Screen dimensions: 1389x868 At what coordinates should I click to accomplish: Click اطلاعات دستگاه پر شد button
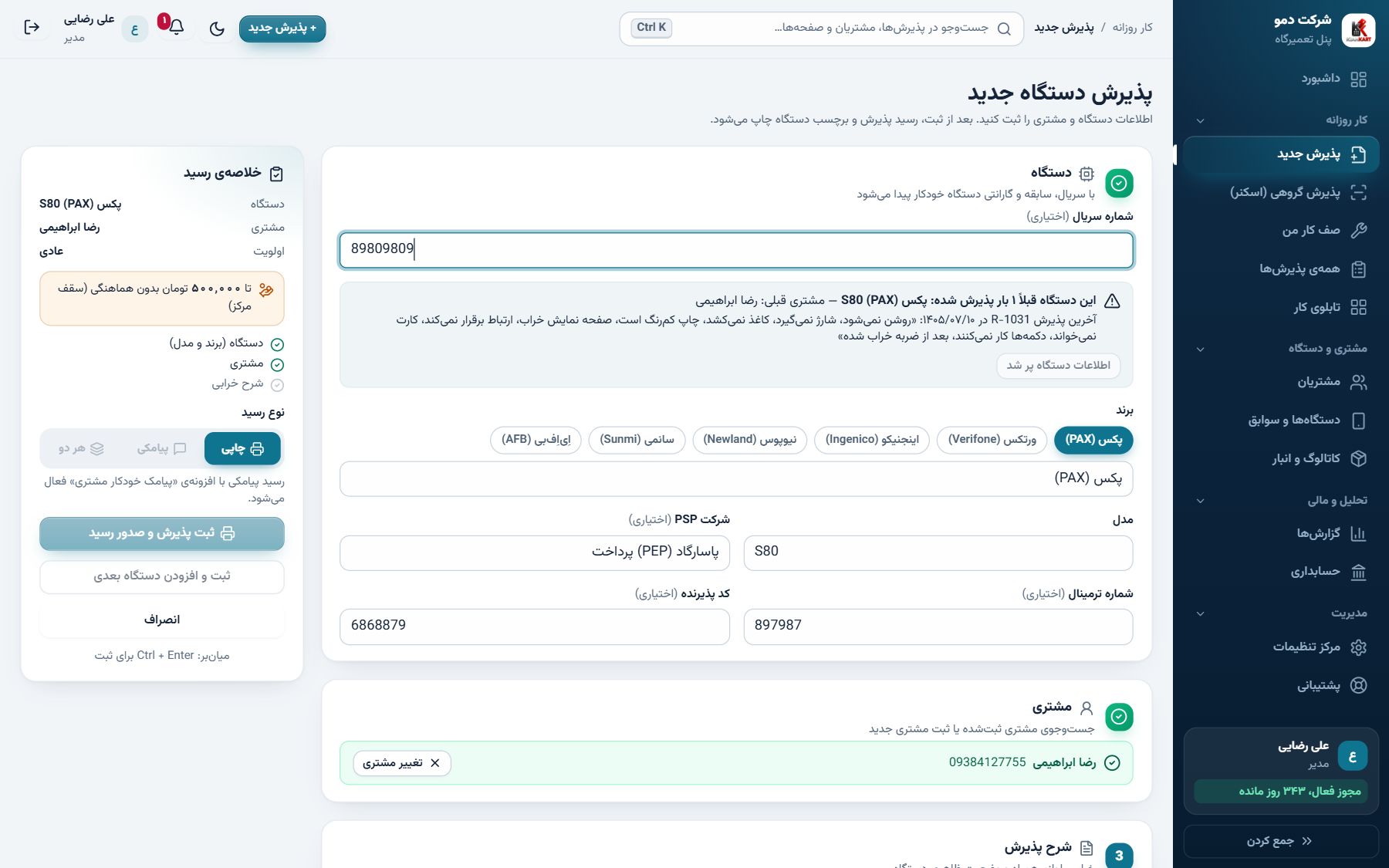(x=1058, y=366)
